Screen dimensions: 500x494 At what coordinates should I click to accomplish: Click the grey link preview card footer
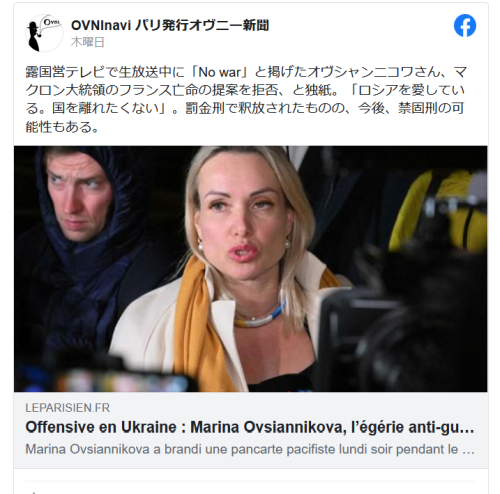click(250, 430)
